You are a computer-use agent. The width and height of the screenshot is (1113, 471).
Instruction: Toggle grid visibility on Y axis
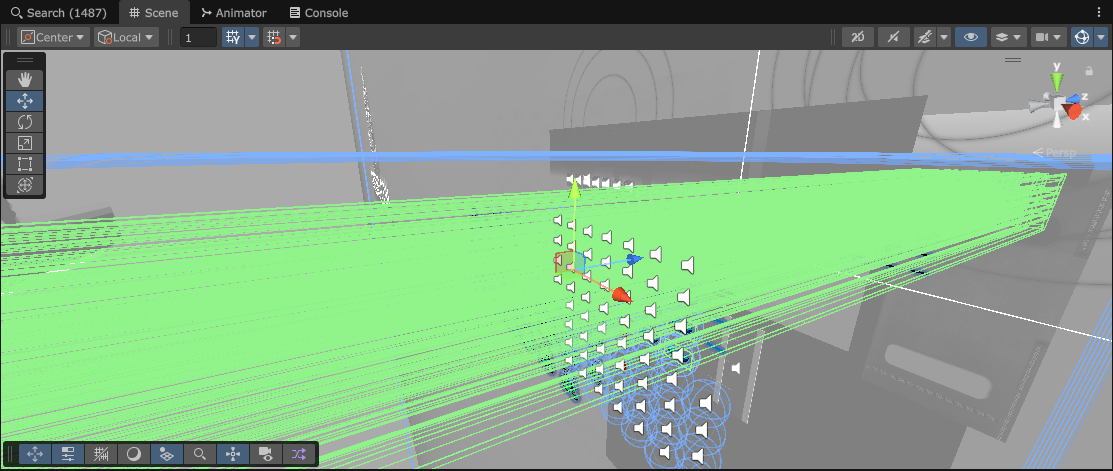(x=233, y=37)
